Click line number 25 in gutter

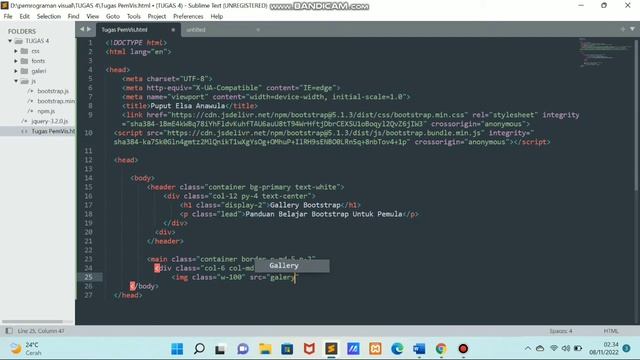pos(89,277)
